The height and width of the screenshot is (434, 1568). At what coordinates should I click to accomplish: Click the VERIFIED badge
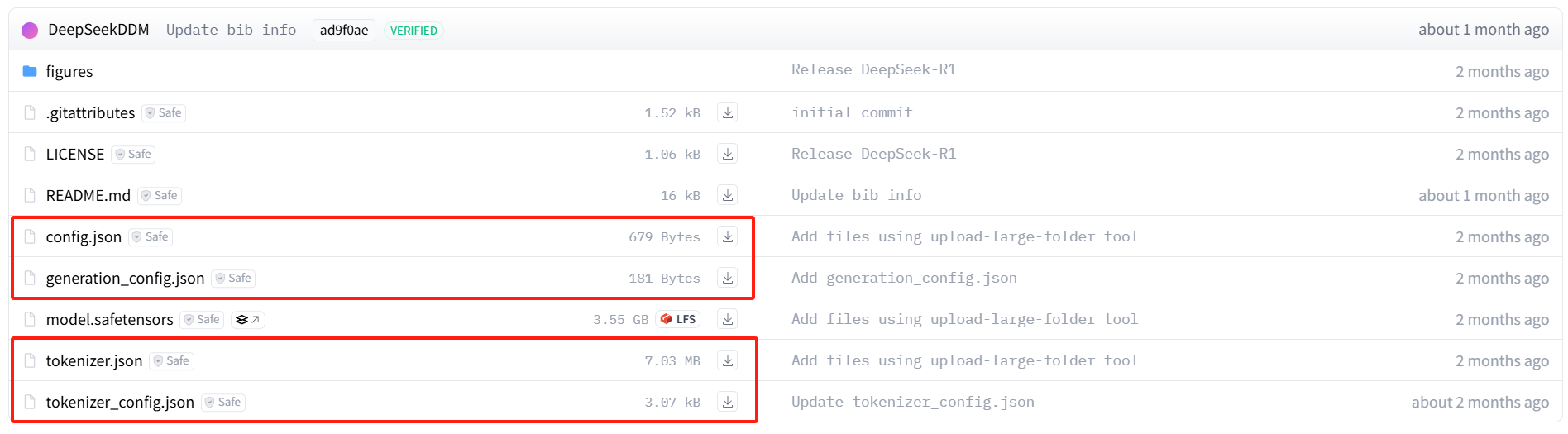pyautogui.click(x=414, y=31)
